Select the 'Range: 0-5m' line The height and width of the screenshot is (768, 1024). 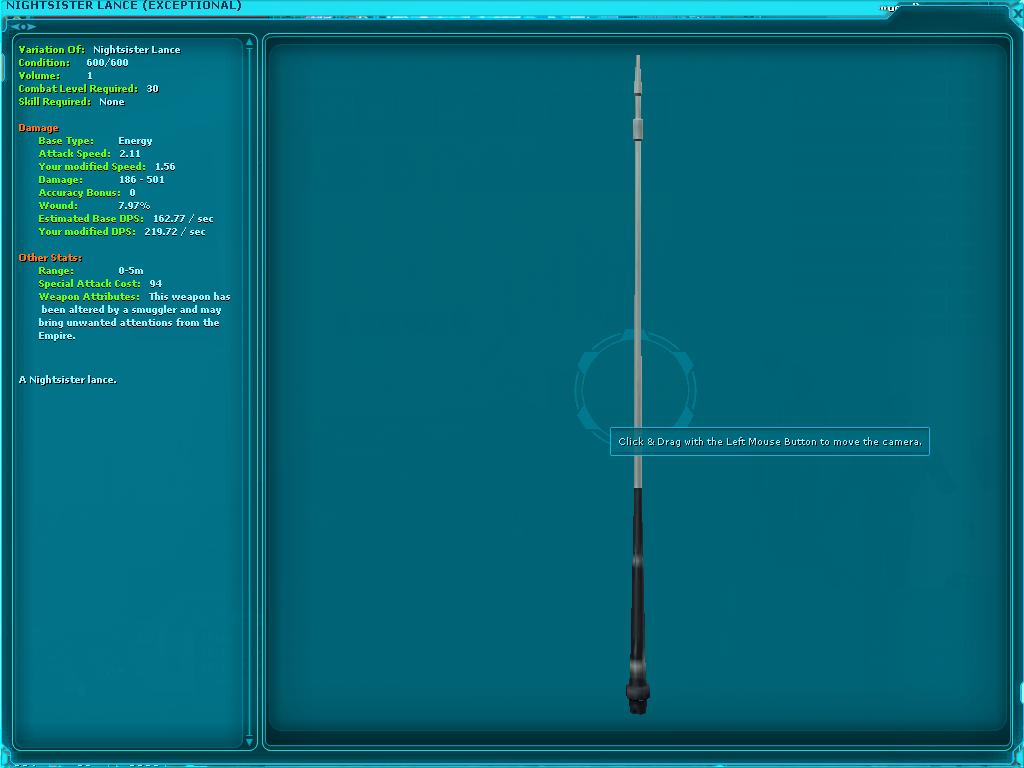91,270
